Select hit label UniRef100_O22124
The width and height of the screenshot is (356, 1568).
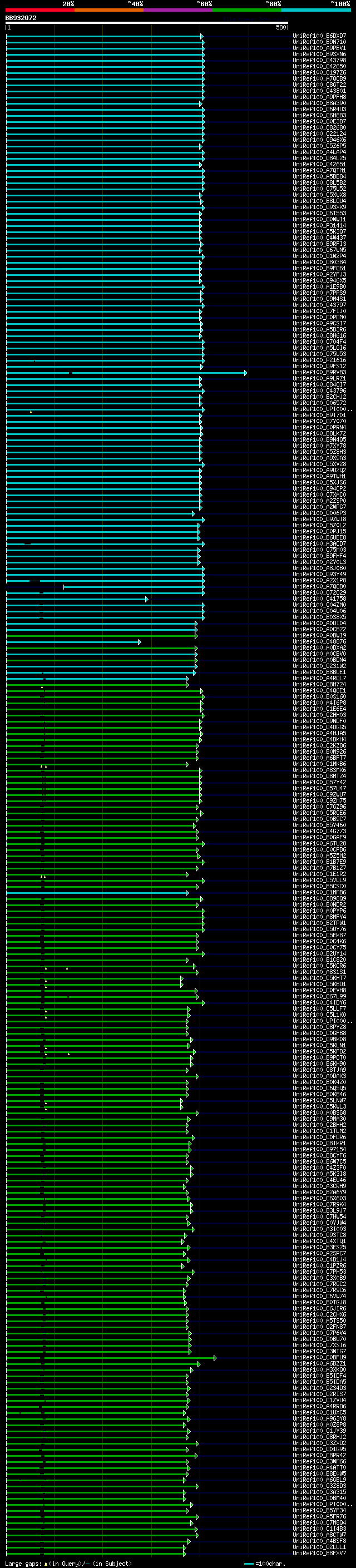coord(319,134)
